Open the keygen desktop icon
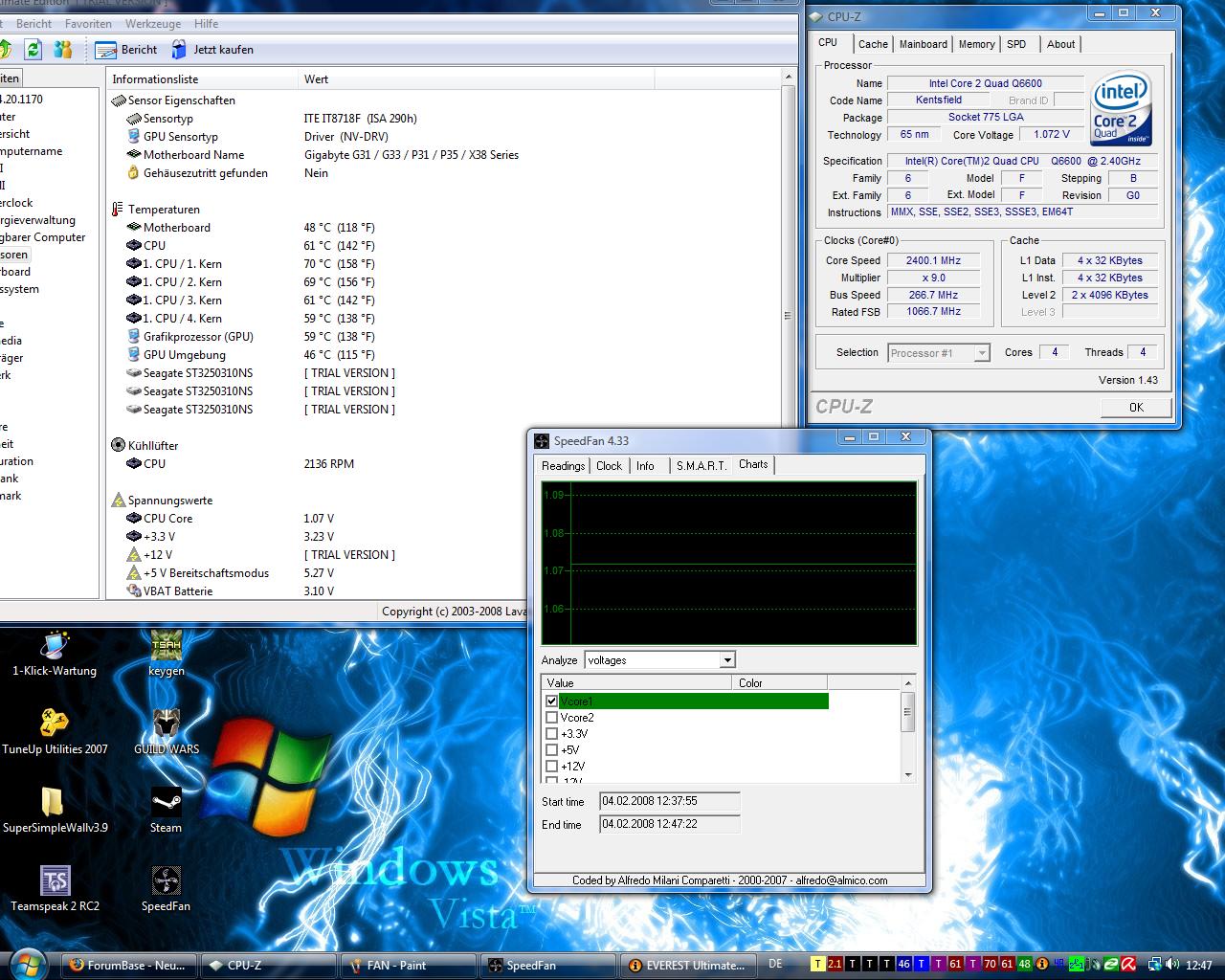Image resolution: width=1225 pixels, height=980 pixels. point(167,654)
